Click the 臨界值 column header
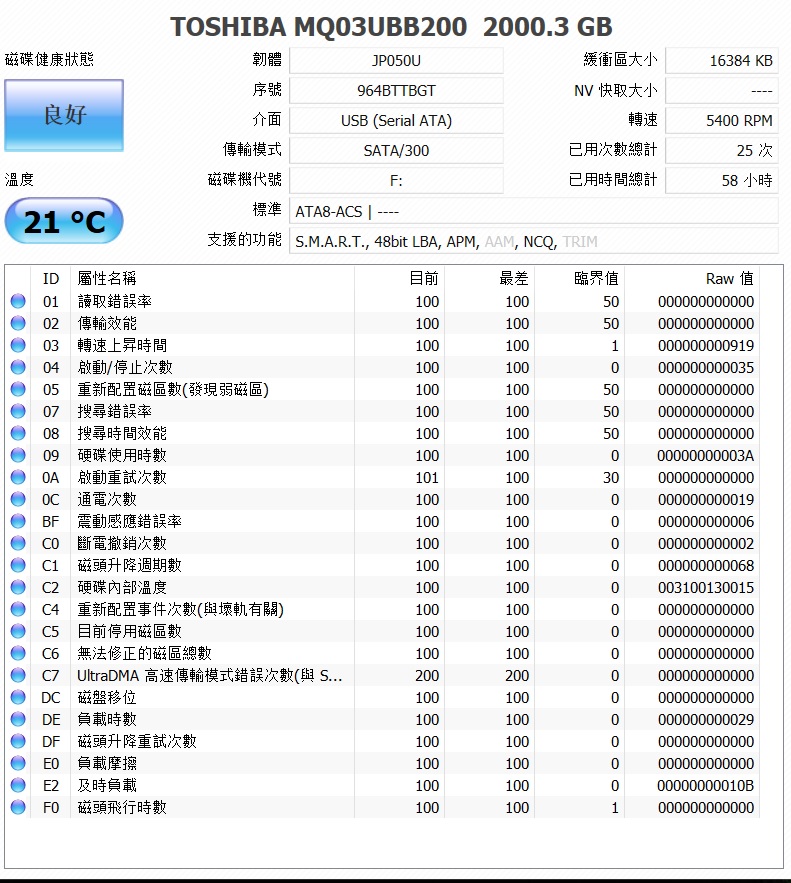Image resolution: width=791 pixels, height=883 pixels. [x=580, y=279]
